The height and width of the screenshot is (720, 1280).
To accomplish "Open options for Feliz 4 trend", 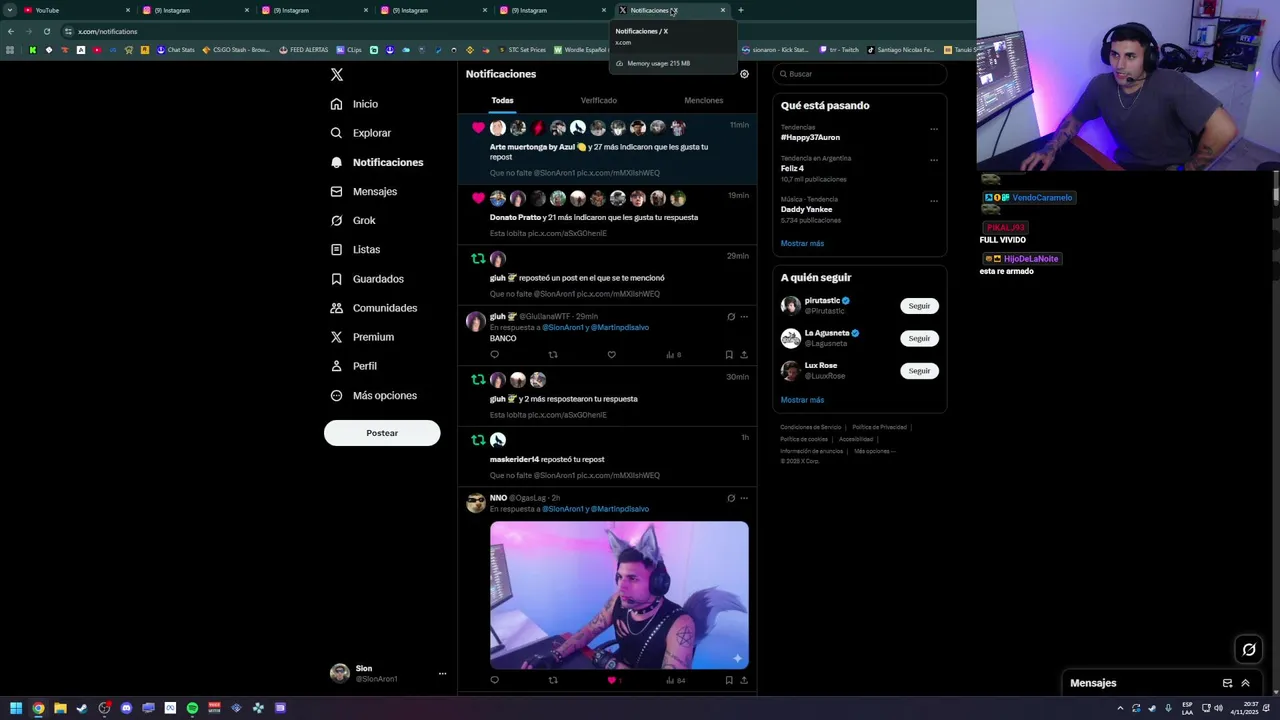I will pos(934,160).
